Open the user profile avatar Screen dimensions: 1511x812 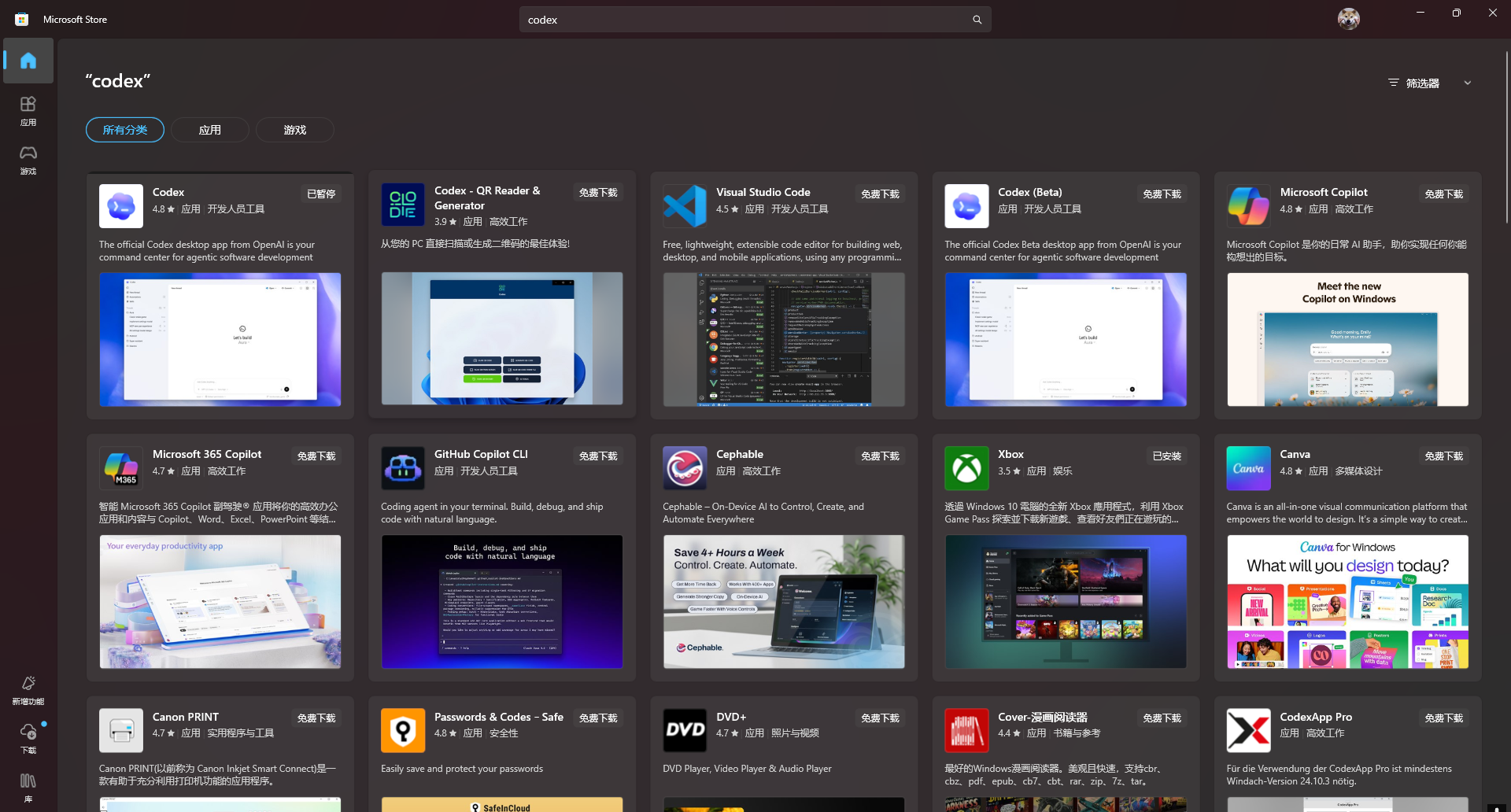(1348, 19)
